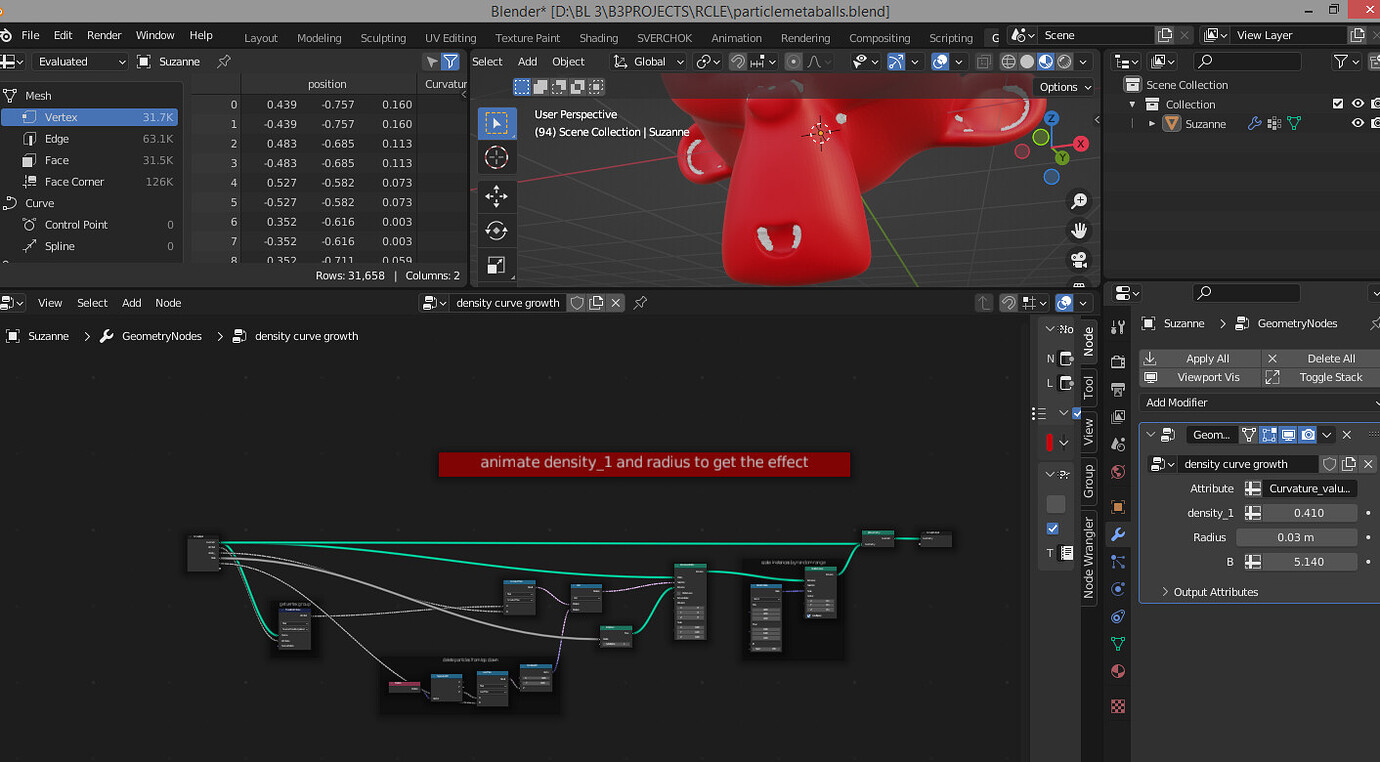
Task: Click the viewport pan hand icon
Action: [1079, 230]
